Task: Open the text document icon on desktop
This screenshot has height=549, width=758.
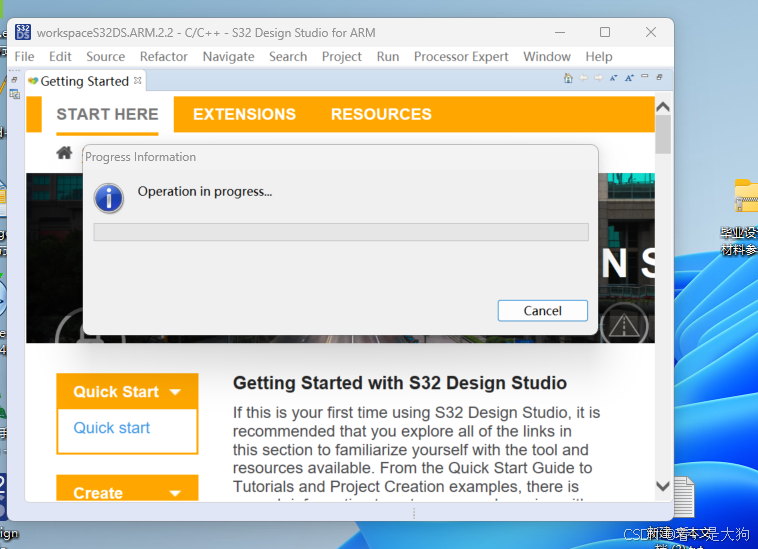Action: (683, 496)
